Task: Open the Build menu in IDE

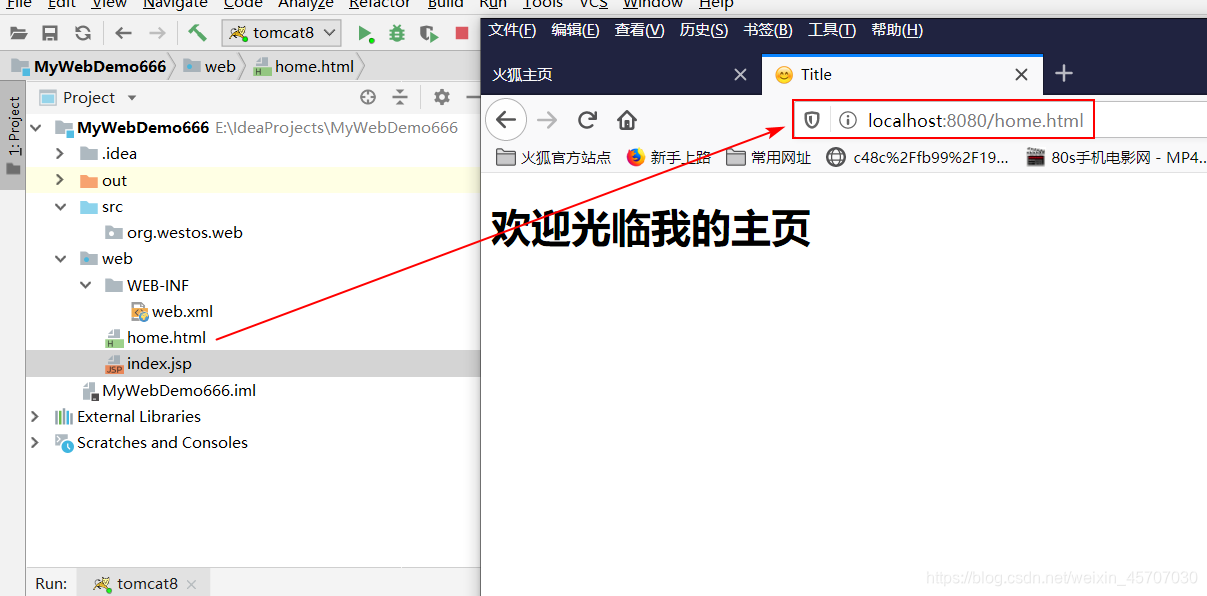Action: (x=446, y=5)
